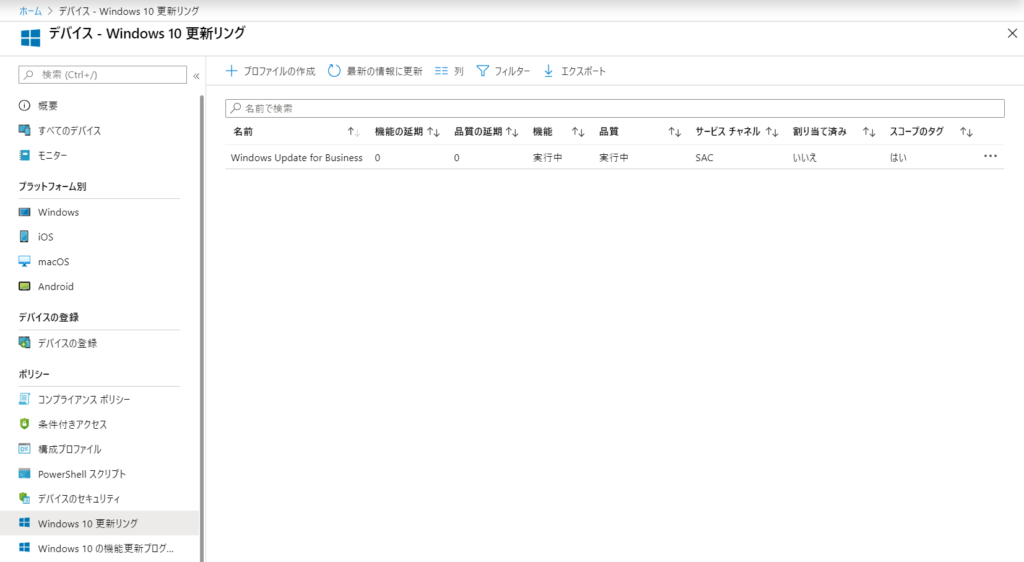This screenshot has height=562, width=1024.
Task: Click the フィルター button label
Action: coord(512,71)
